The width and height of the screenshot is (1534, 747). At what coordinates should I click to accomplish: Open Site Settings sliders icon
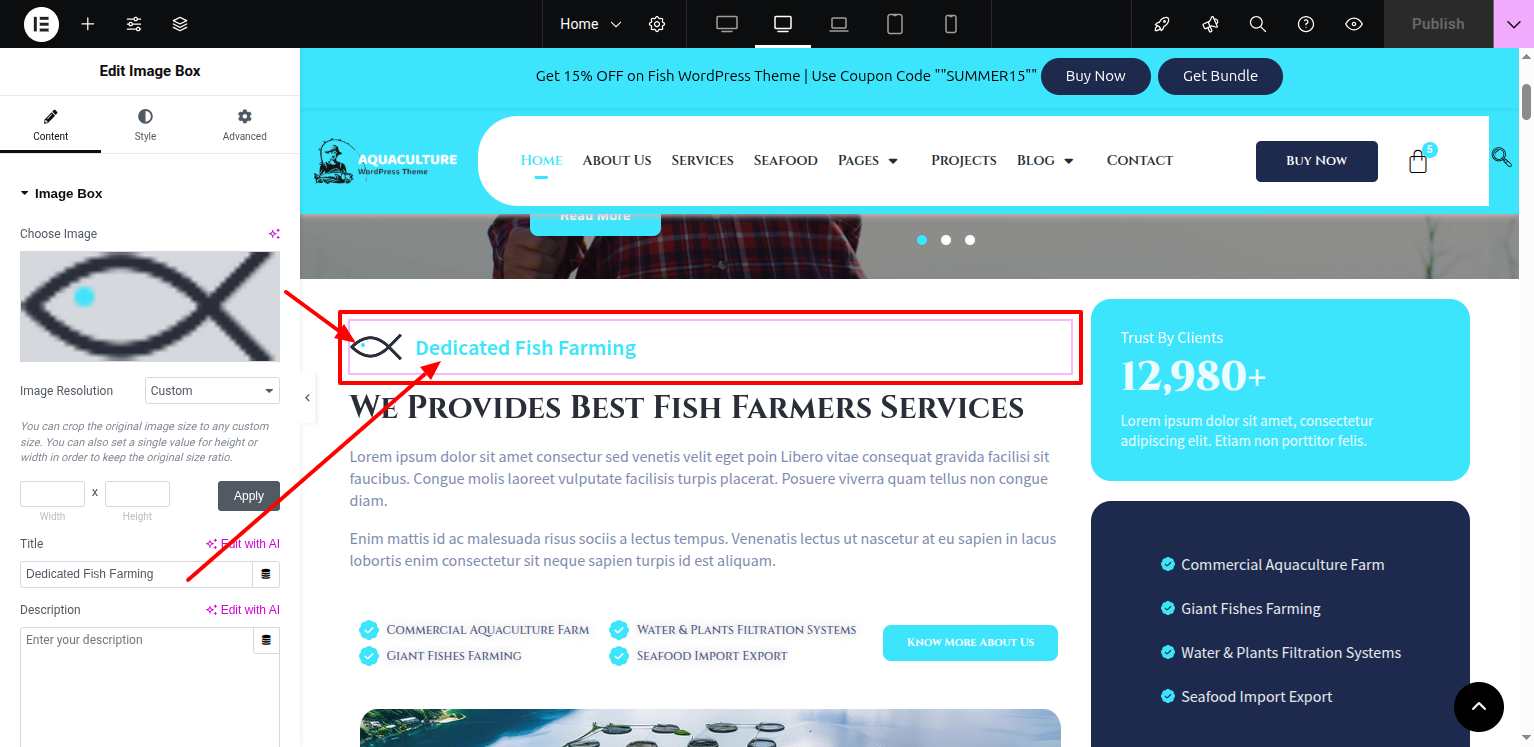(x=134, y=24)
